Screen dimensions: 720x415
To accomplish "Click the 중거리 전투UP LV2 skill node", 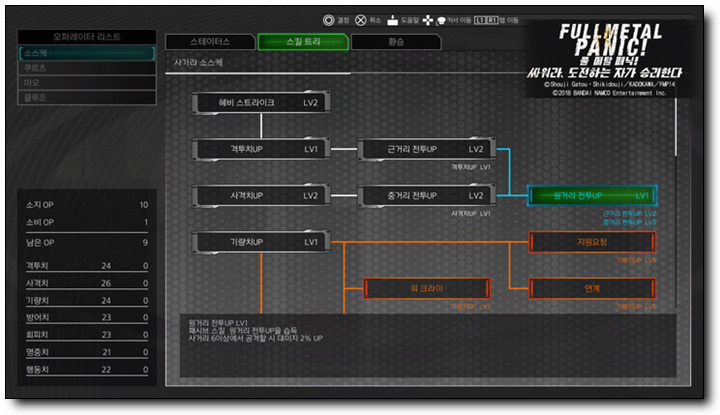I will 427,196.
